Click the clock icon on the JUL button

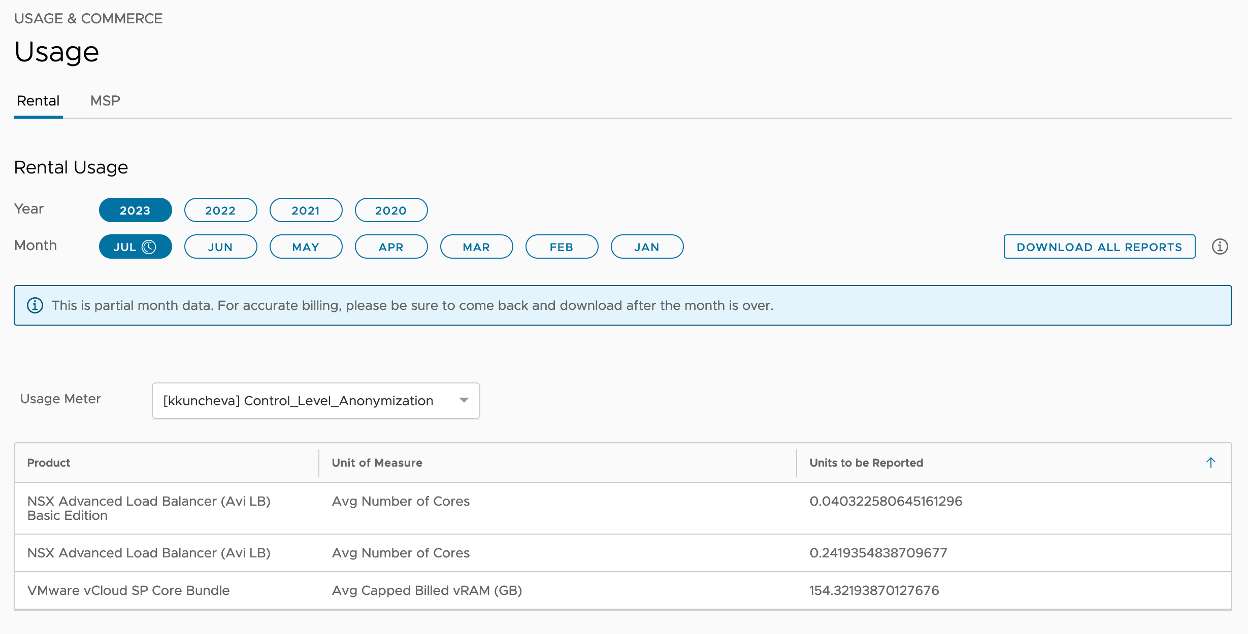(x=149, y=247)
